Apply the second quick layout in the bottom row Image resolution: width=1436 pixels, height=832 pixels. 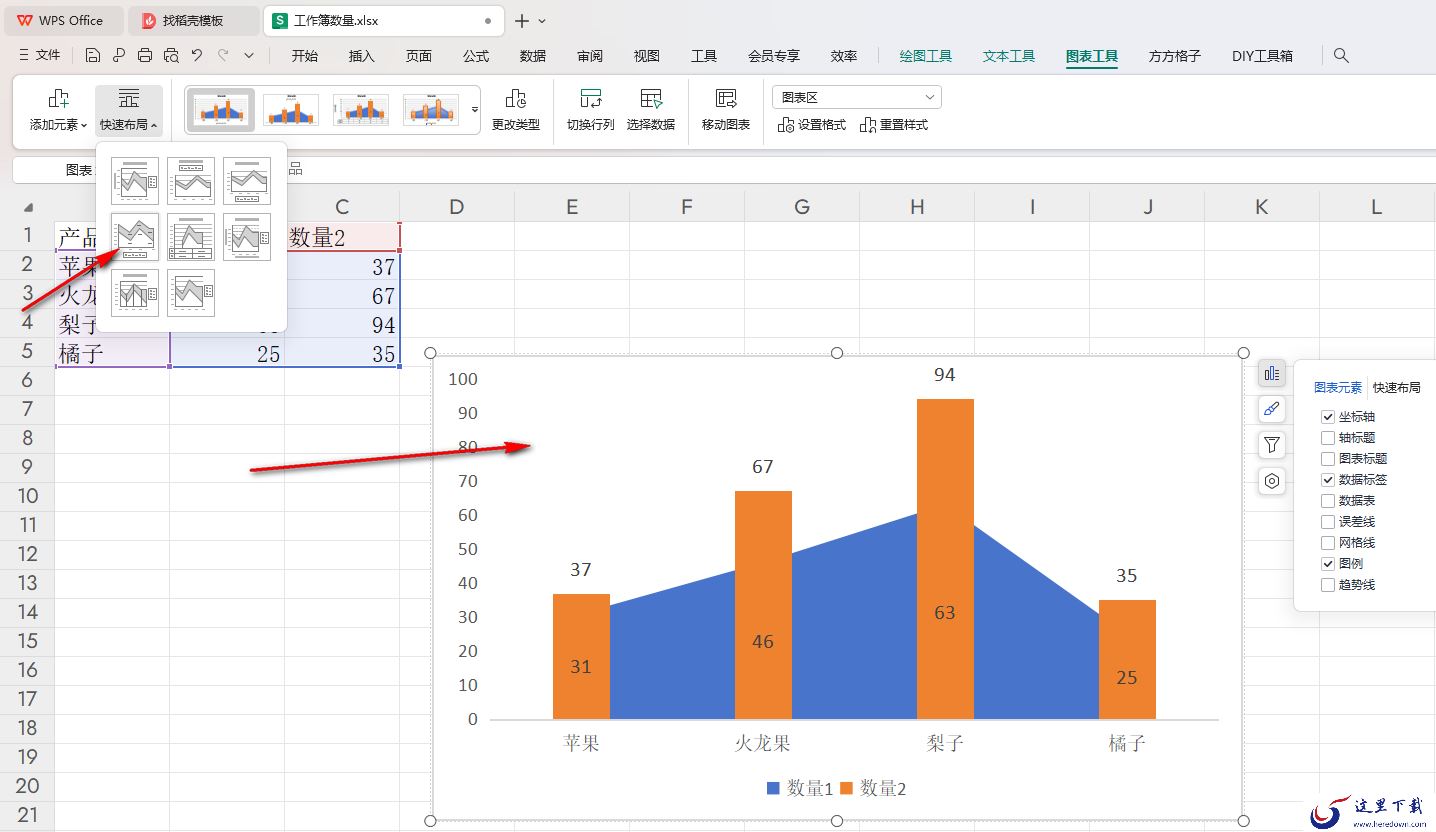pyautogui.click(x=191, y=293)
